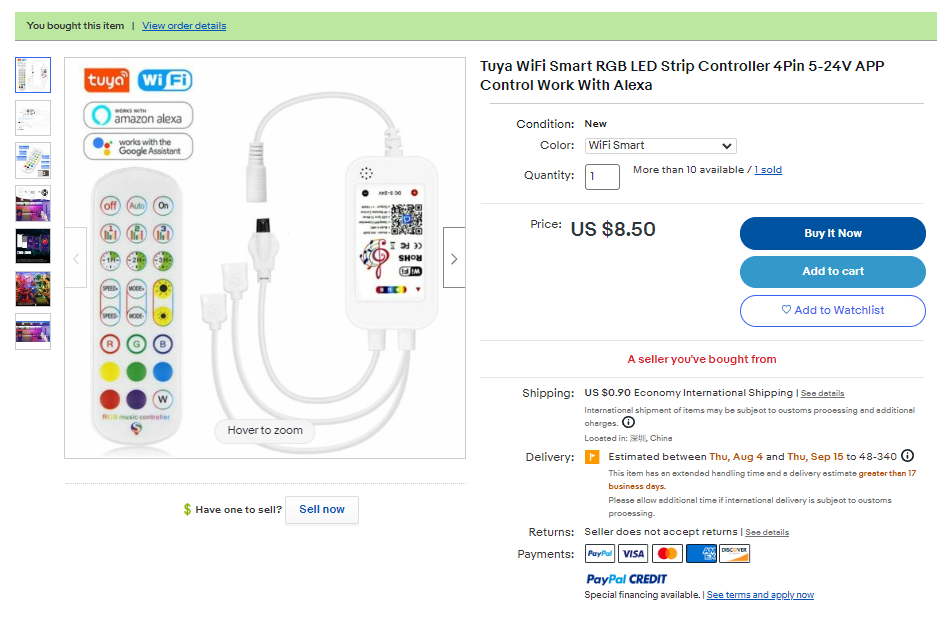
Task: Open the Color dropdown showing WiFi Smart
Action: 660,146
